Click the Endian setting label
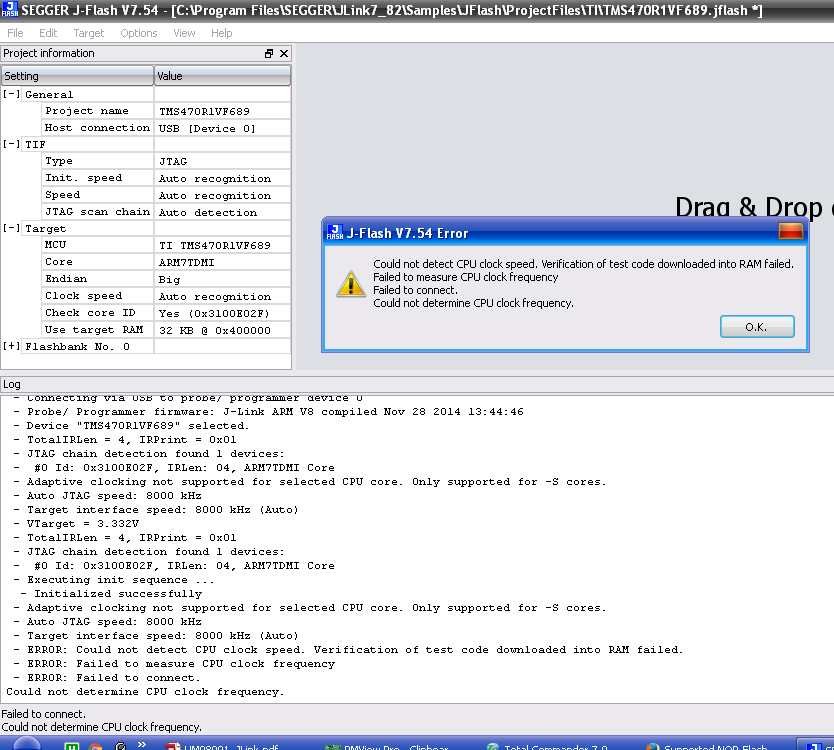The image size is (834, 750). tap(66, 279)
